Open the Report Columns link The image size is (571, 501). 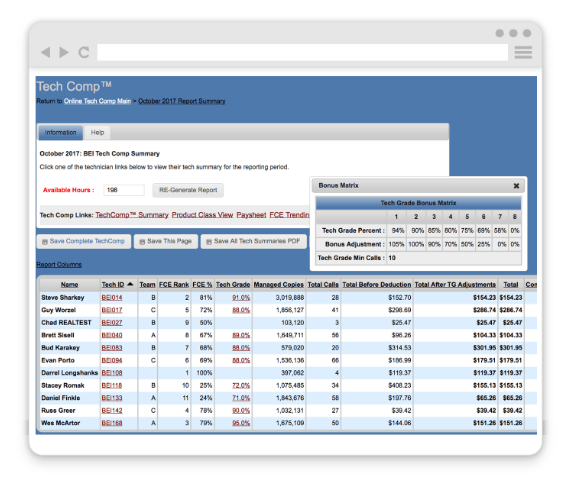tap(59, 265)
